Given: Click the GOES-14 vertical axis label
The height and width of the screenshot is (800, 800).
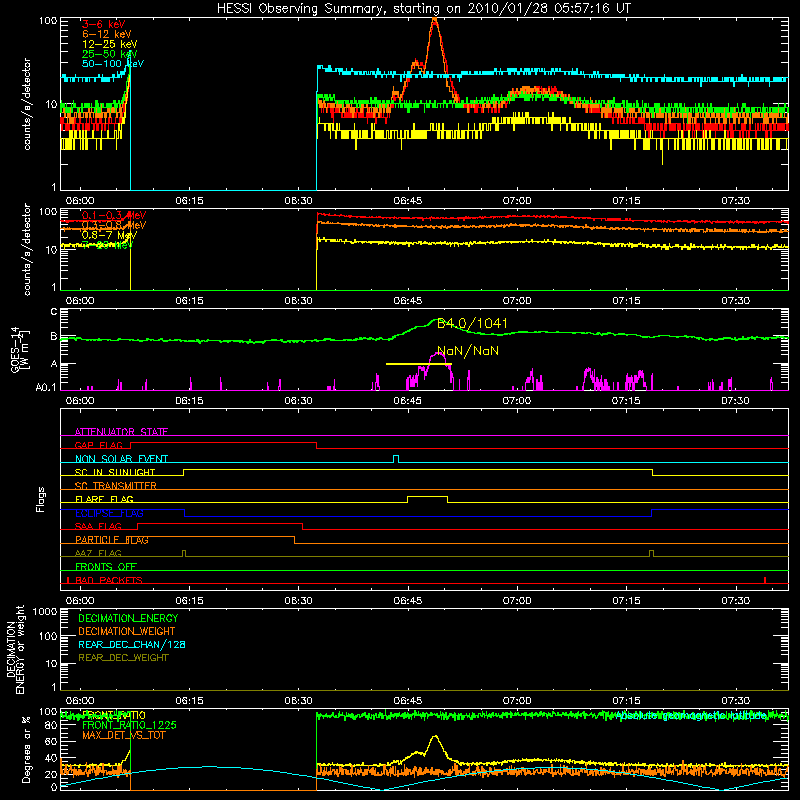Looking at the screenshot, I should click(x=18, y=349).
